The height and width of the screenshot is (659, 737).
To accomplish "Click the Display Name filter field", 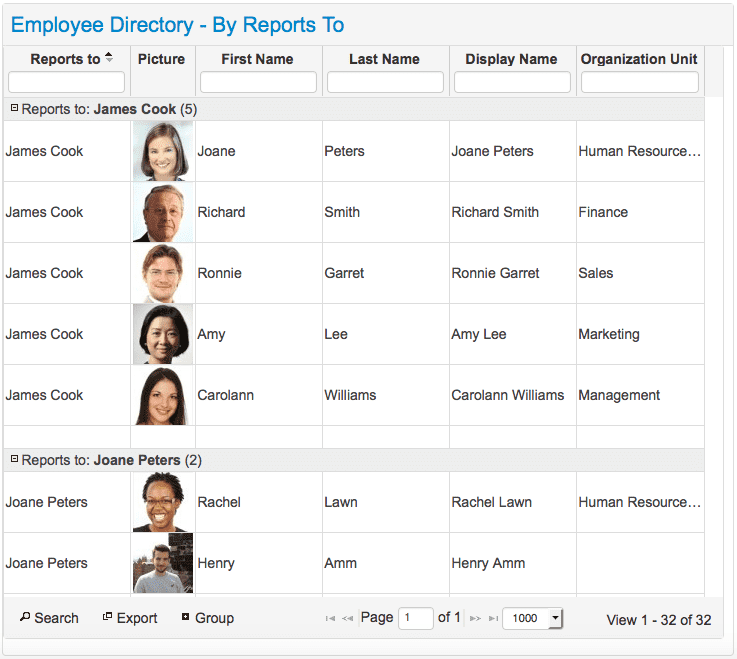I will [x=512, y=82].
